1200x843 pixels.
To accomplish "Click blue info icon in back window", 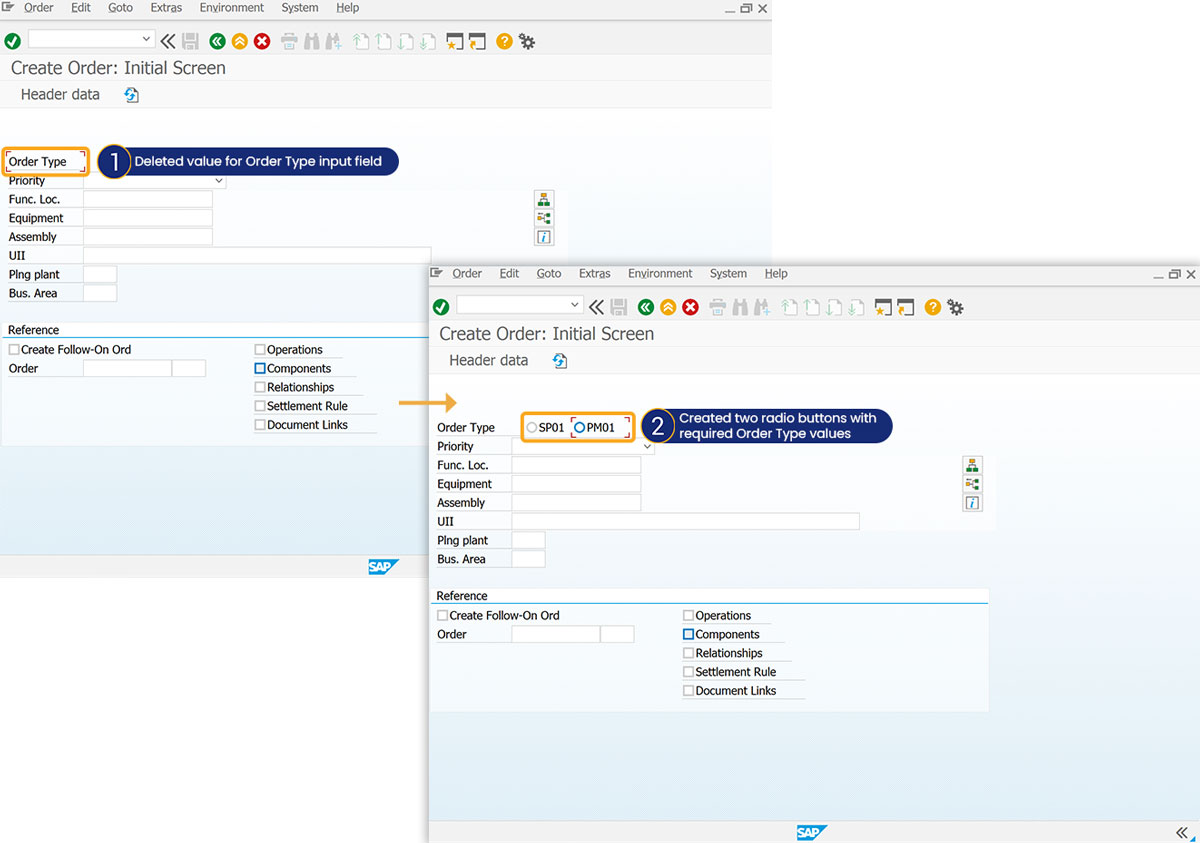I will click(x=544, y=237).
